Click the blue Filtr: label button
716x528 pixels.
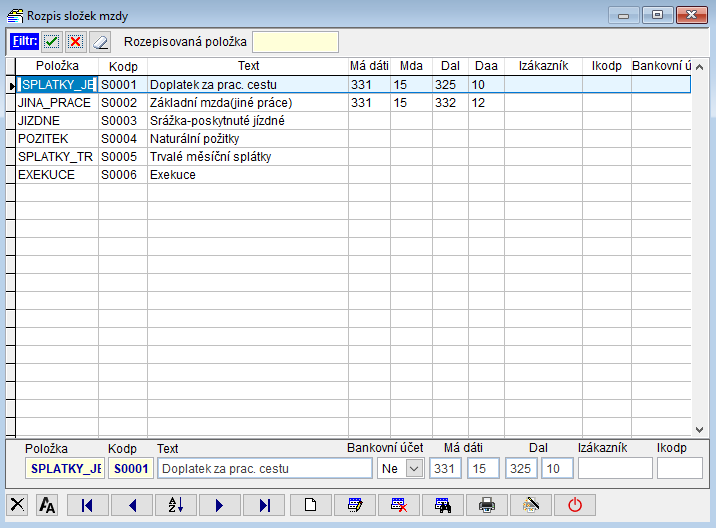coord(25,41)
